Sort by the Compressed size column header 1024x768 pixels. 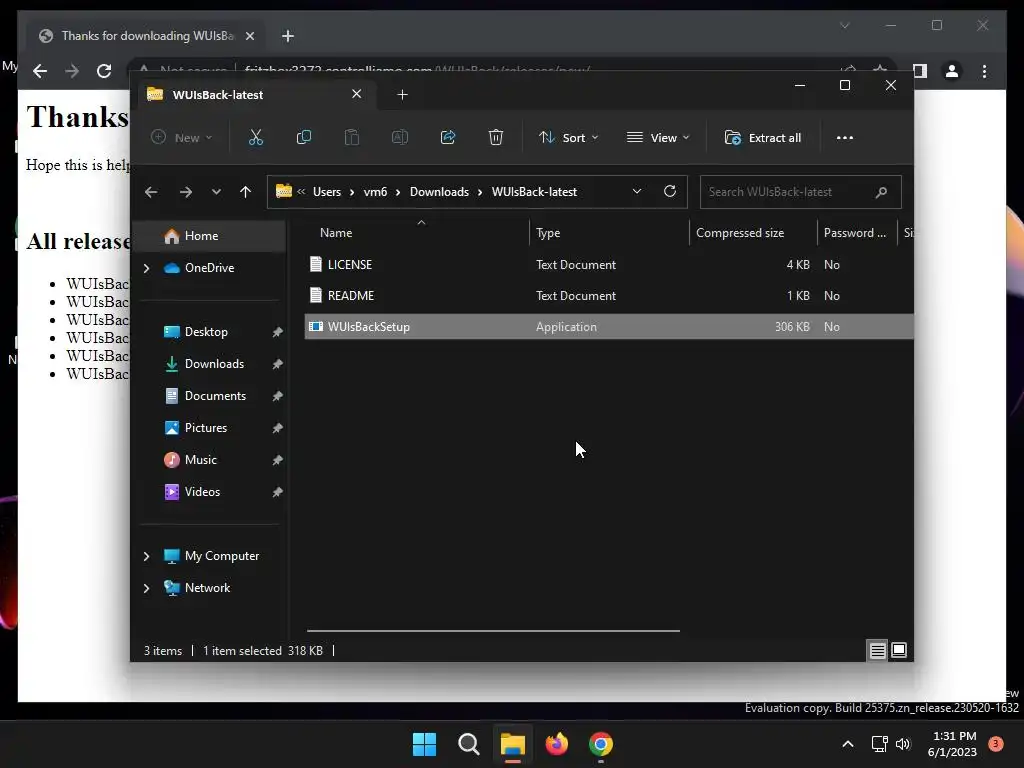click(753, 232)
